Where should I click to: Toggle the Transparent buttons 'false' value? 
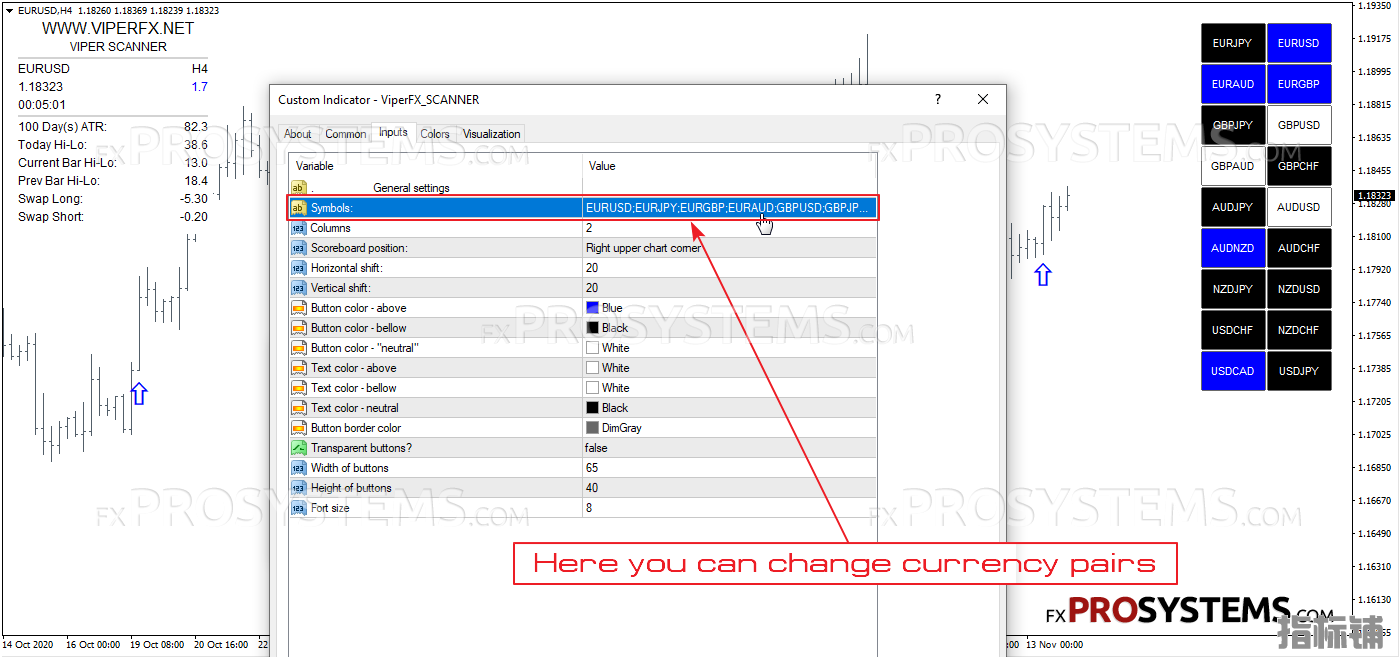point(729,448)
